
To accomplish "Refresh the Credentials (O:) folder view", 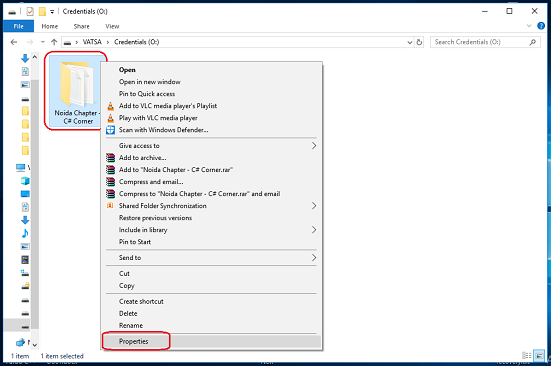I will click(419, 42).
